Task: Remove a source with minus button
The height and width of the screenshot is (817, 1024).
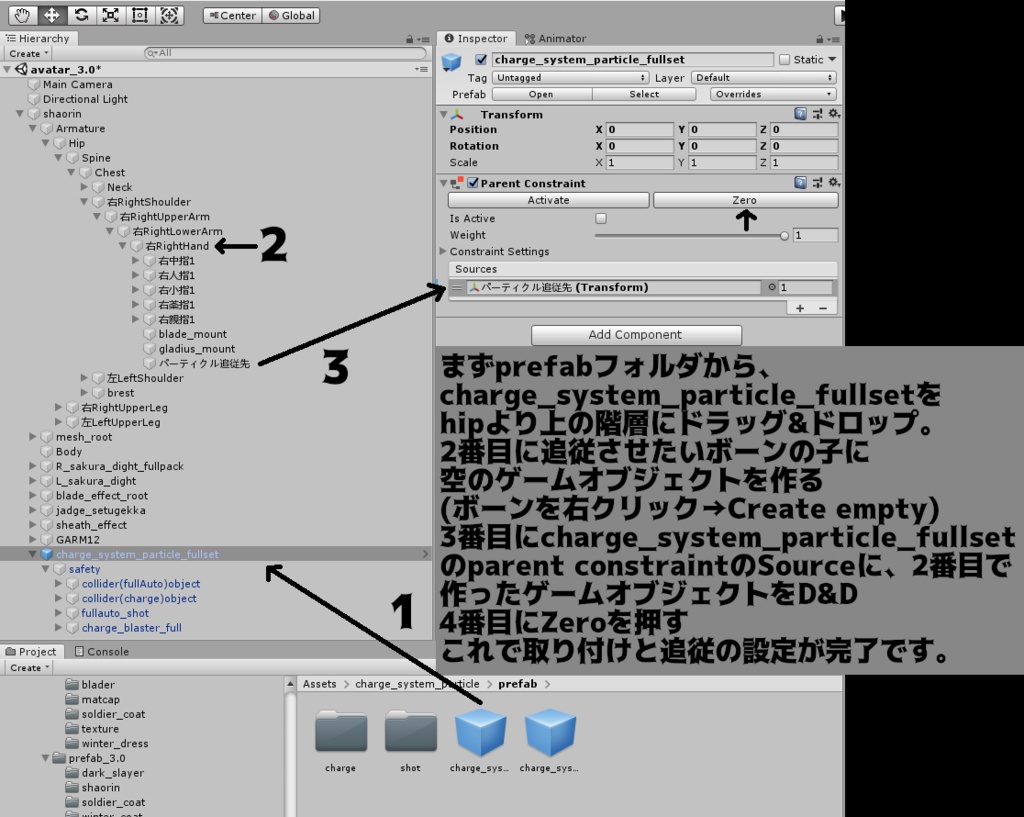Action: pos(823,308)
